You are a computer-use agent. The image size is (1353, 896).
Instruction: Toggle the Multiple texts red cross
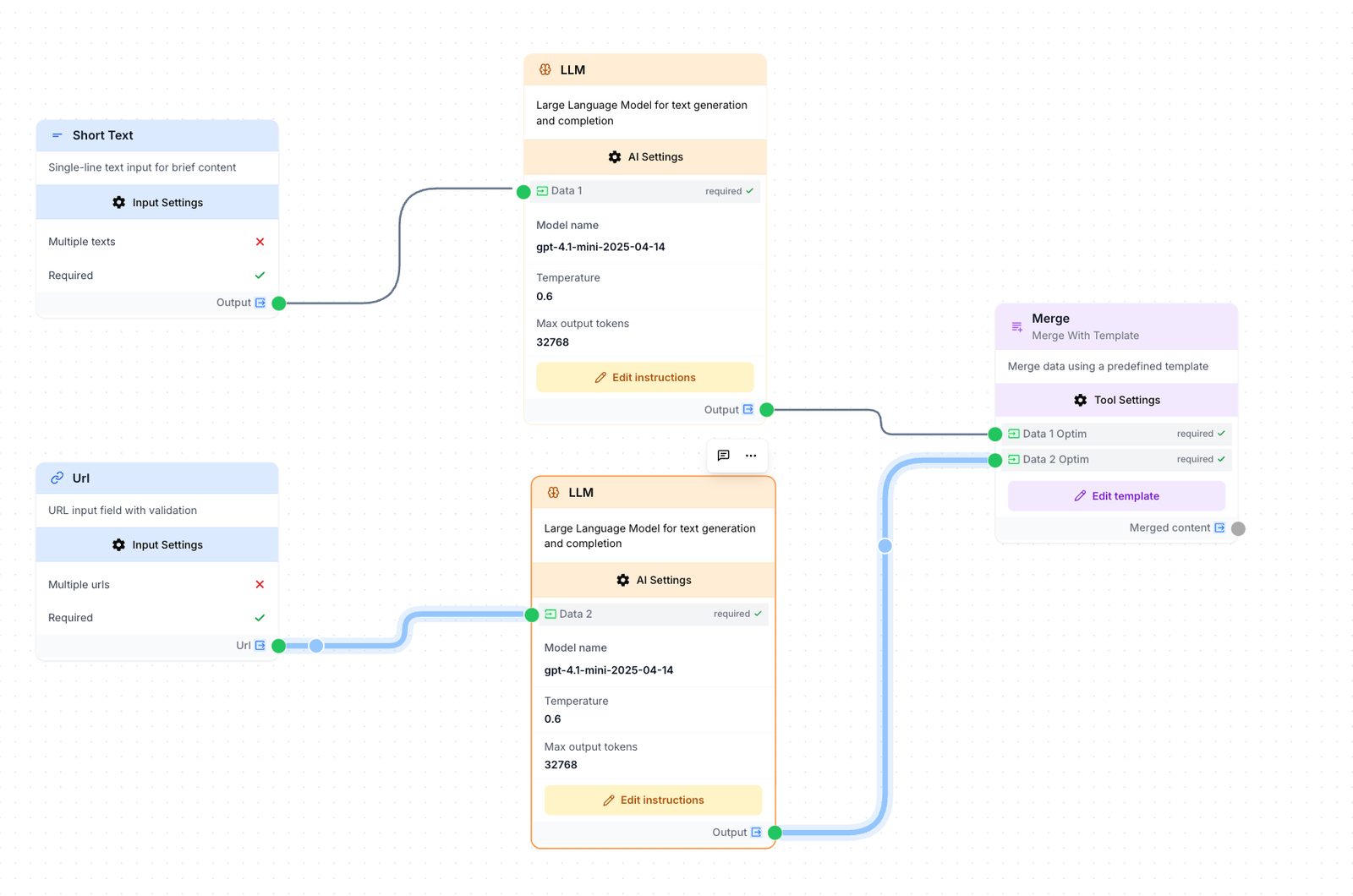point(260,242)
